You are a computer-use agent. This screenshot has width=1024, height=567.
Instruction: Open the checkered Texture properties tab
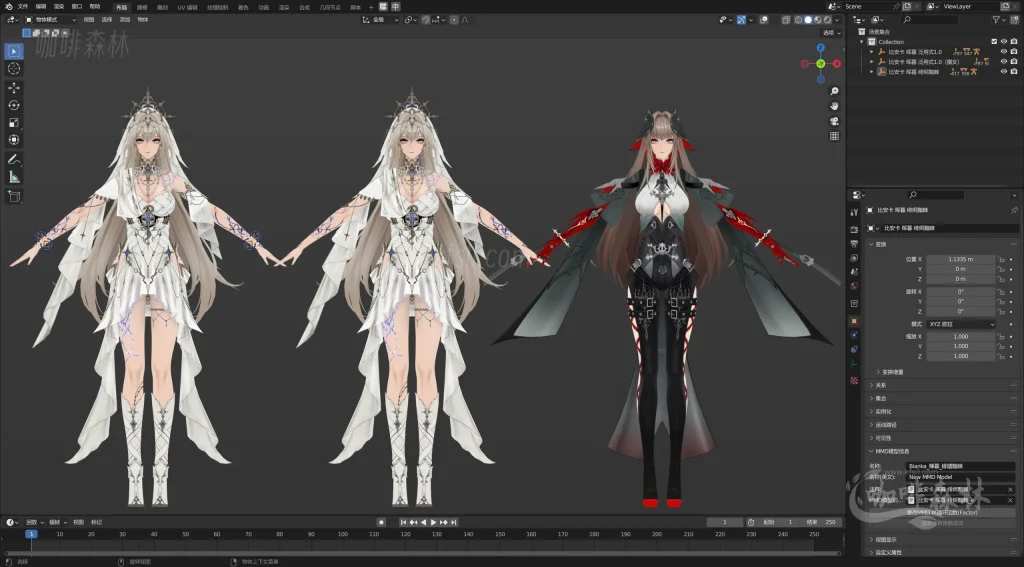854,380
